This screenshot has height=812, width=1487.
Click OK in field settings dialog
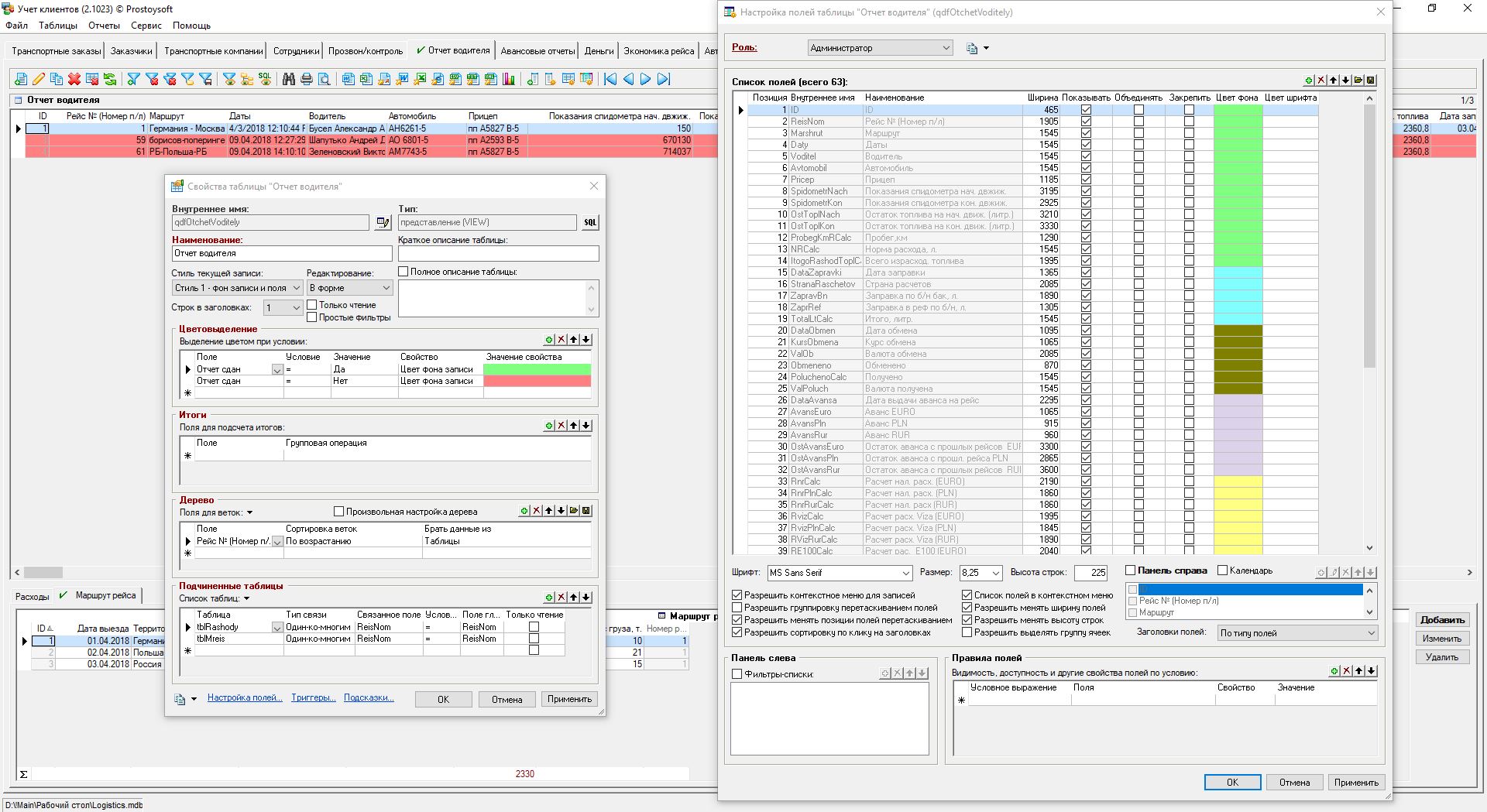pos(1232,783)
